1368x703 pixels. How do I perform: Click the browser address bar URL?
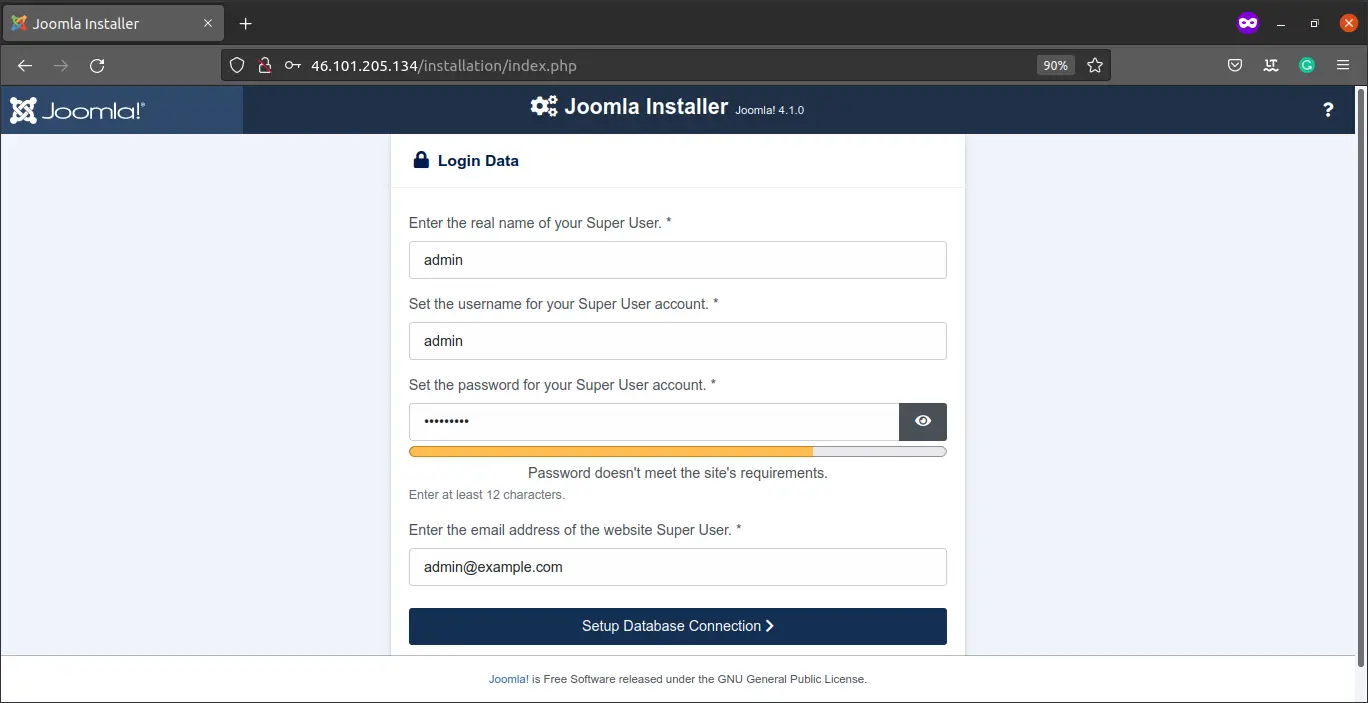tap(443, 66)
